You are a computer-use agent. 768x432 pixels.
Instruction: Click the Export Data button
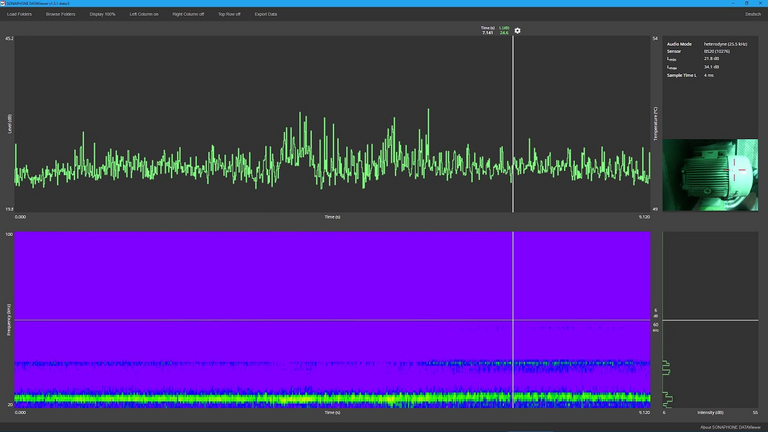click(x=266, y=14)
